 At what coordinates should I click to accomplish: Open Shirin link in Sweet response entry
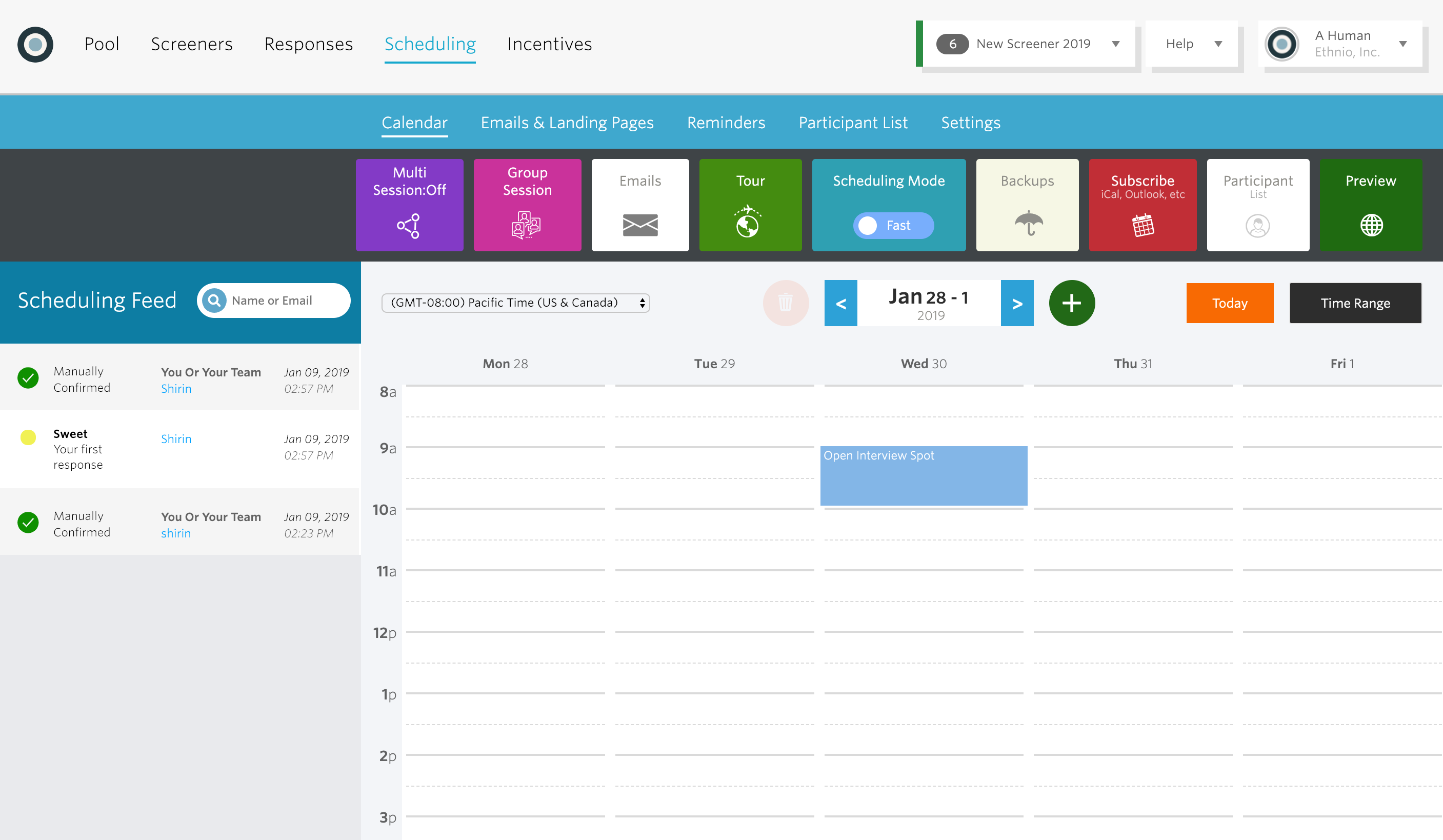click(x=176, y=439)
